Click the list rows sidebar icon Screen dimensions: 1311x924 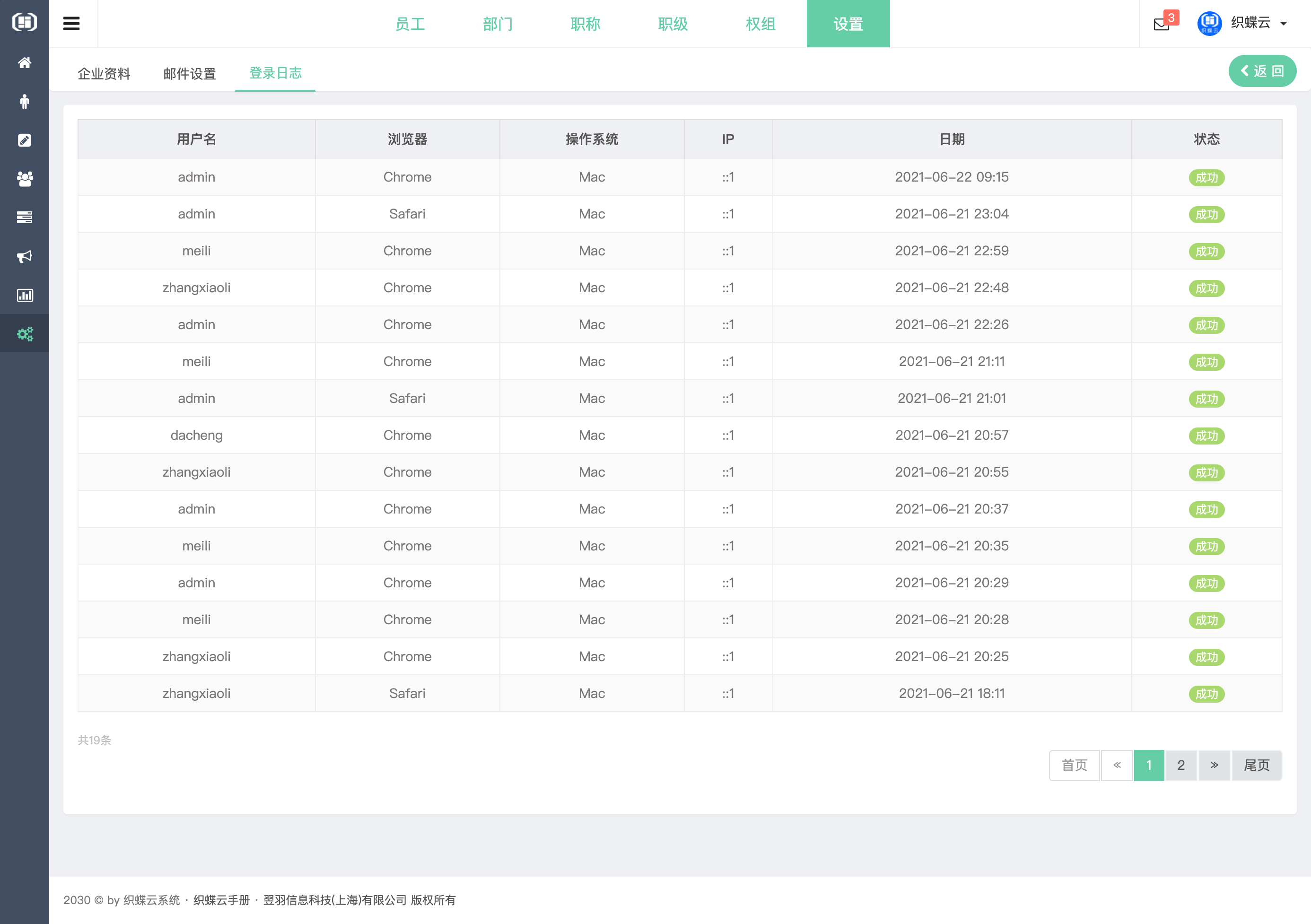(x=25, y=218)
